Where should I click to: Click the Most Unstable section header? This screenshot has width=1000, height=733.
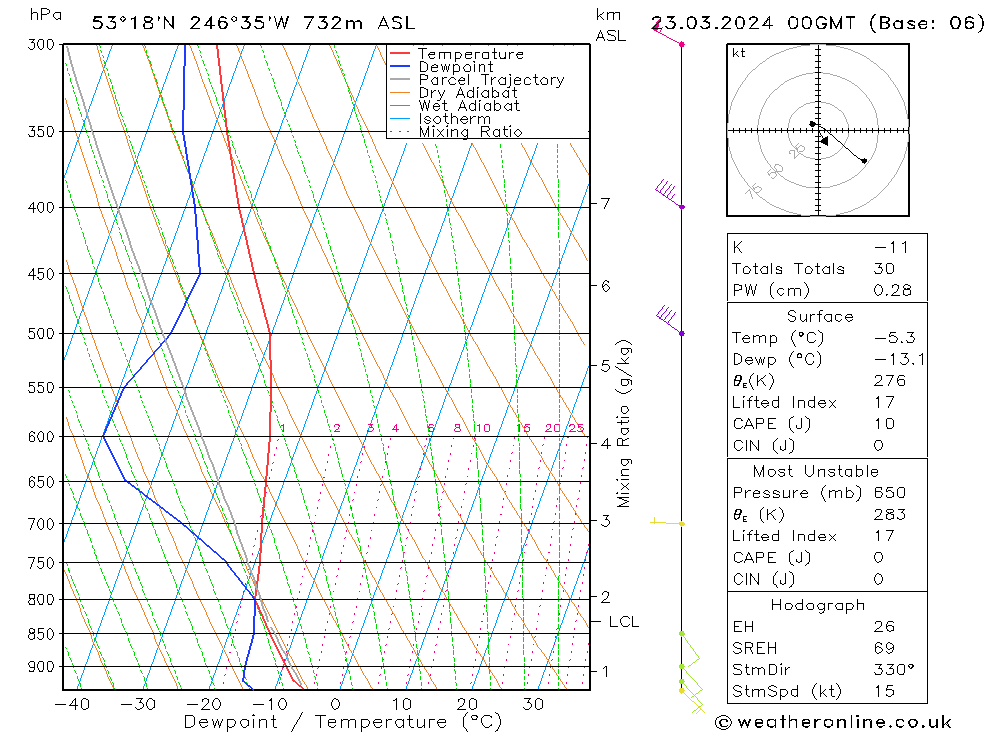[816, 472]
